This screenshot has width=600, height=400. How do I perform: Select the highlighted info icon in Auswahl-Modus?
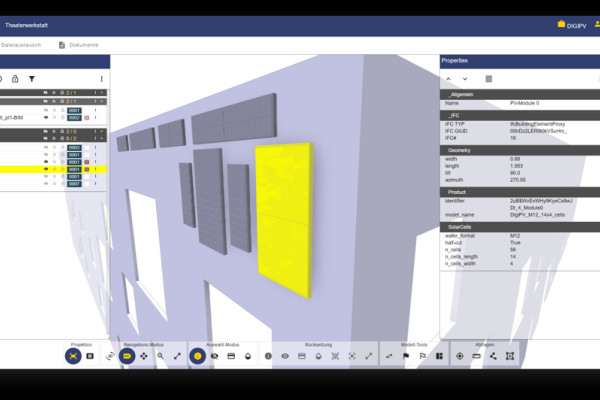pos(197,356)
